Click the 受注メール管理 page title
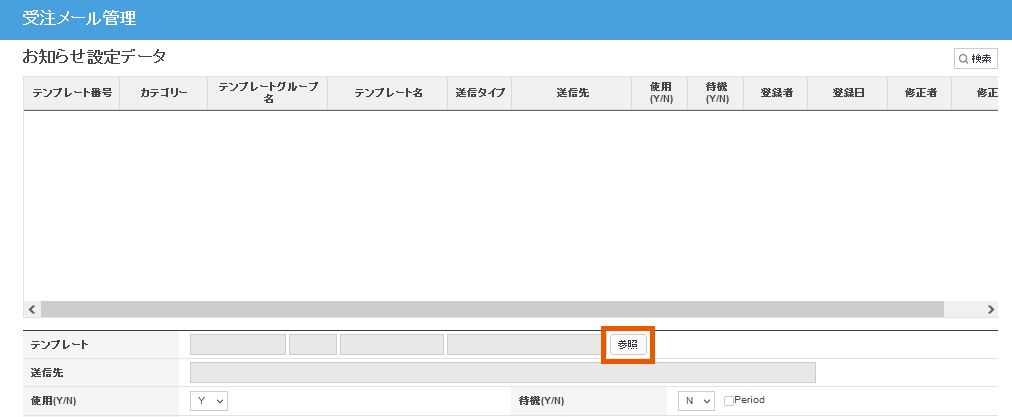 coord(79,19)
